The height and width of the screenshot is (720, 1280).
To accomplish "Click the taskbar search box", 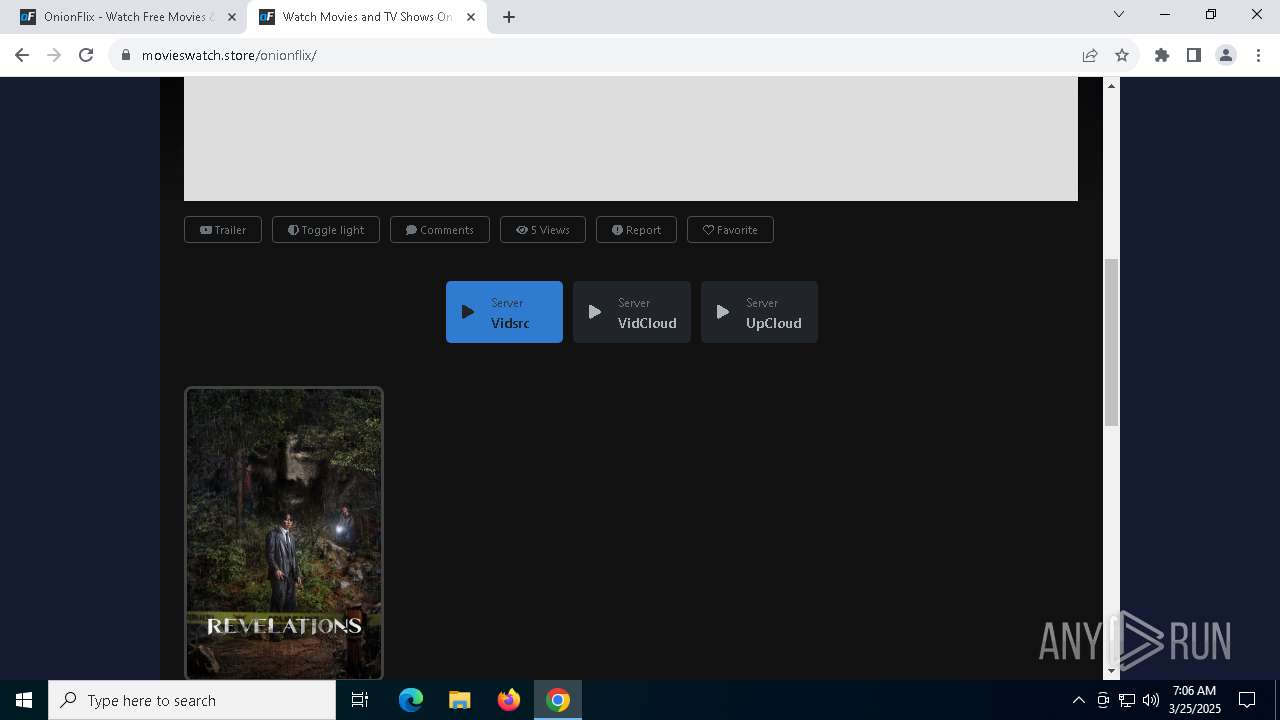I will click(x=192, y=700).
